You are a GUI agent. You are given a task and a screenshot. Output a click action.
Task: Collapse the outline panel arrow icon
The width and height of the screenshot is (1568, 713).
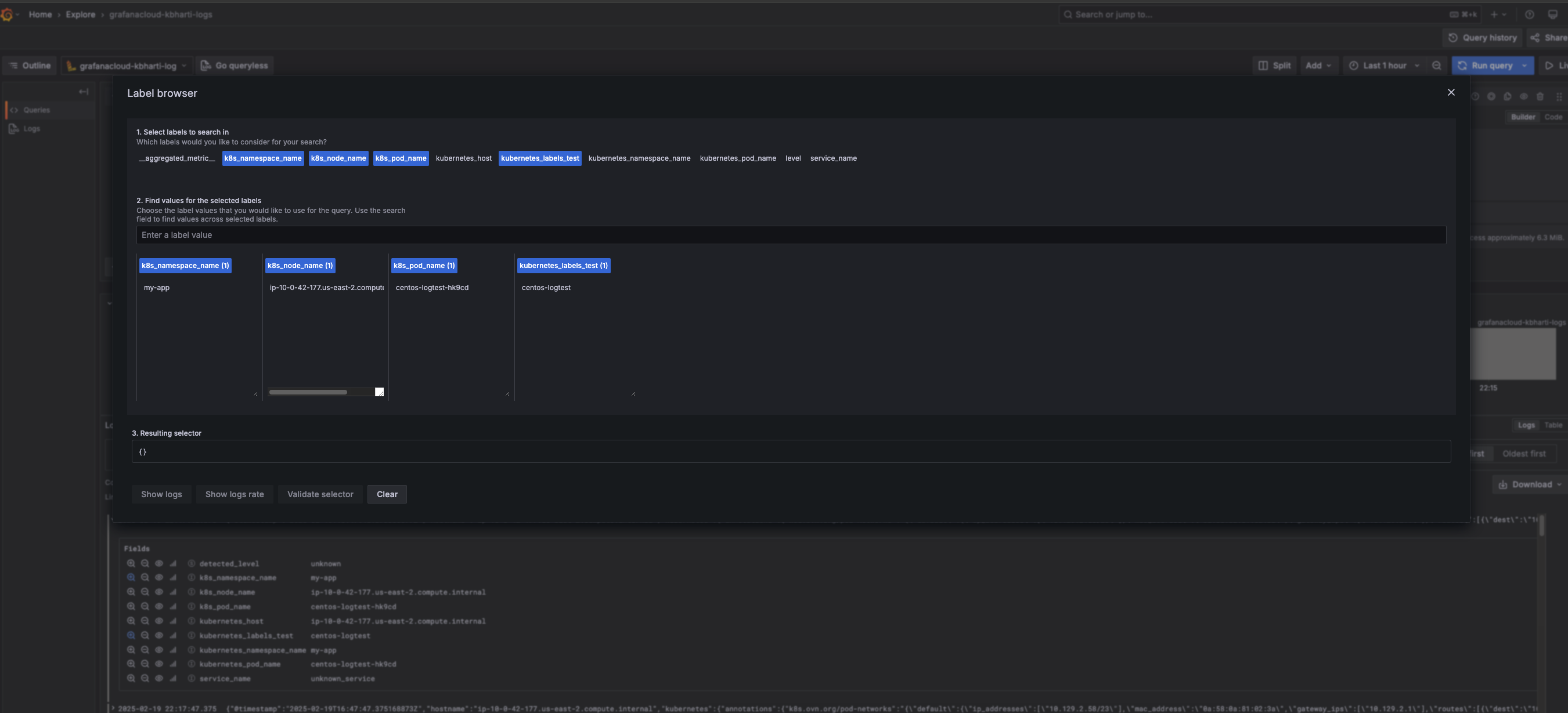tap(84, 92)
